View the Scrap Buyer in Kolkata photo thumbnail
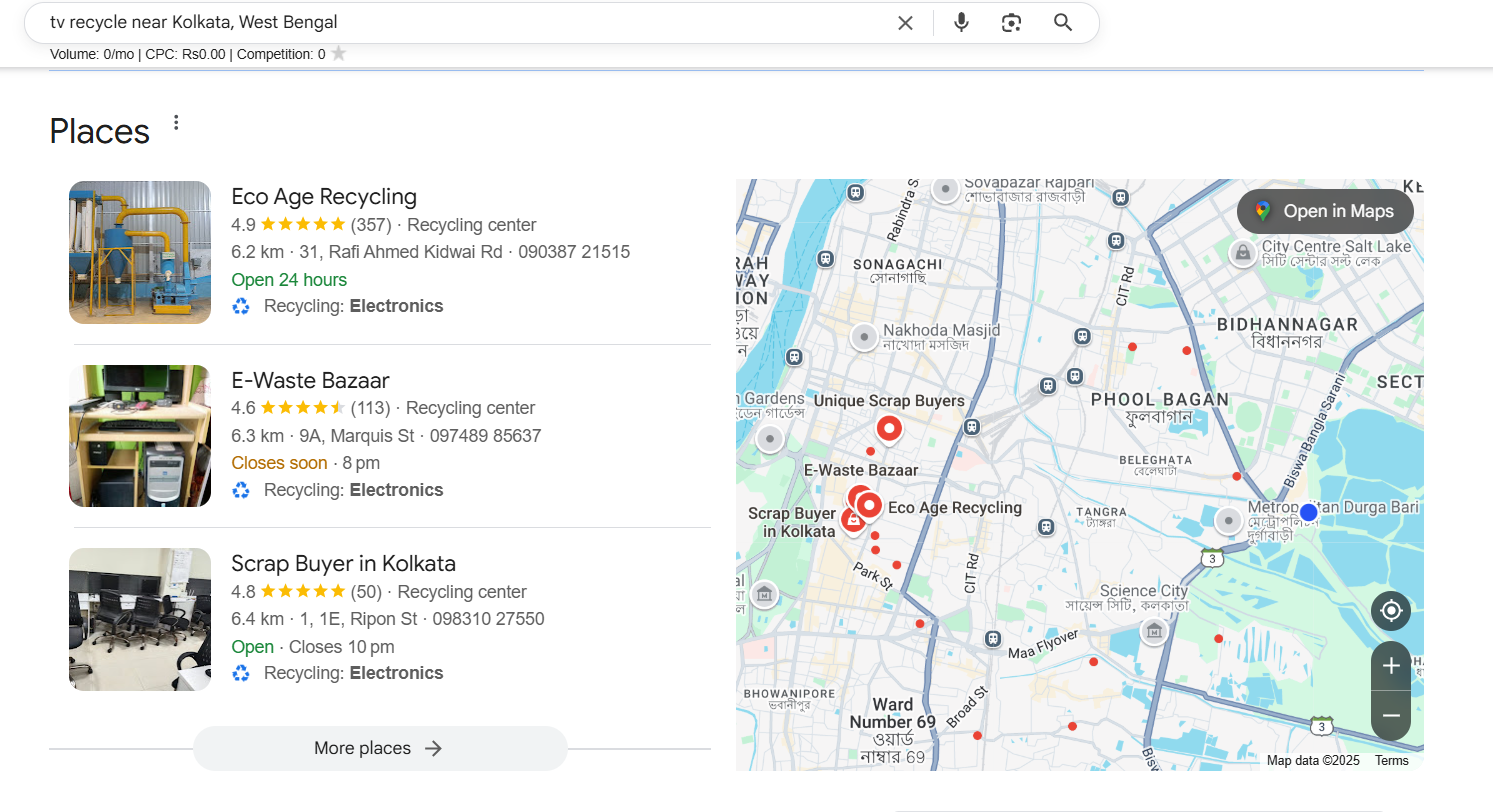The width and height of the screenshot is (1493, 812). 140,619
